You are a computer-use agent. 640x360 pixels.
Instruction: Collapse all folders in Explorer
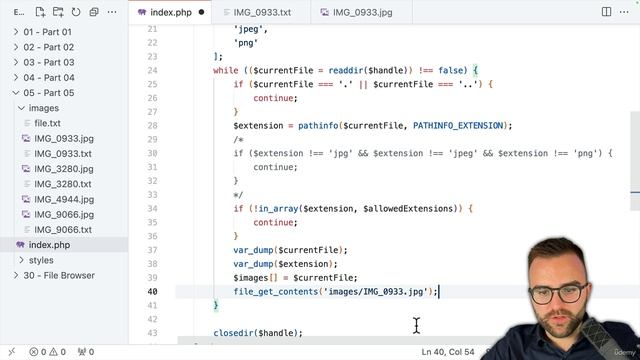94,12
